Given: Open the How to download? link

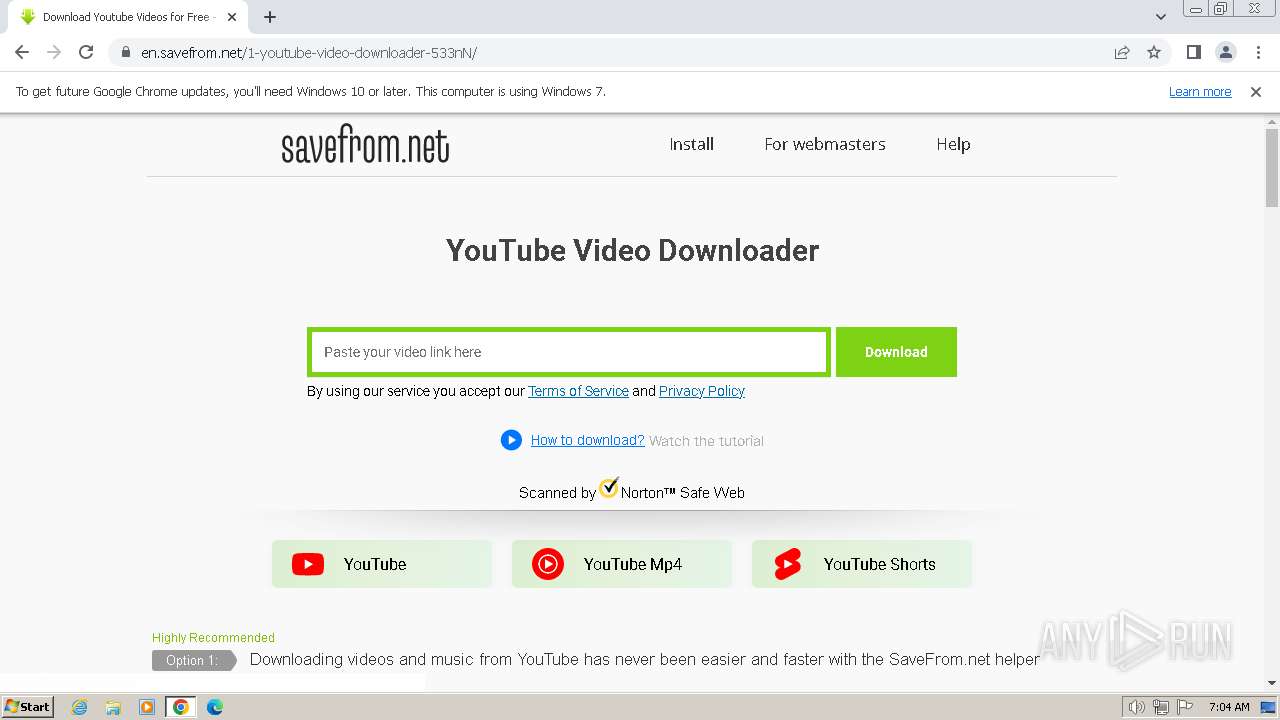Looking at the screenshot, I should click(587, 440).
